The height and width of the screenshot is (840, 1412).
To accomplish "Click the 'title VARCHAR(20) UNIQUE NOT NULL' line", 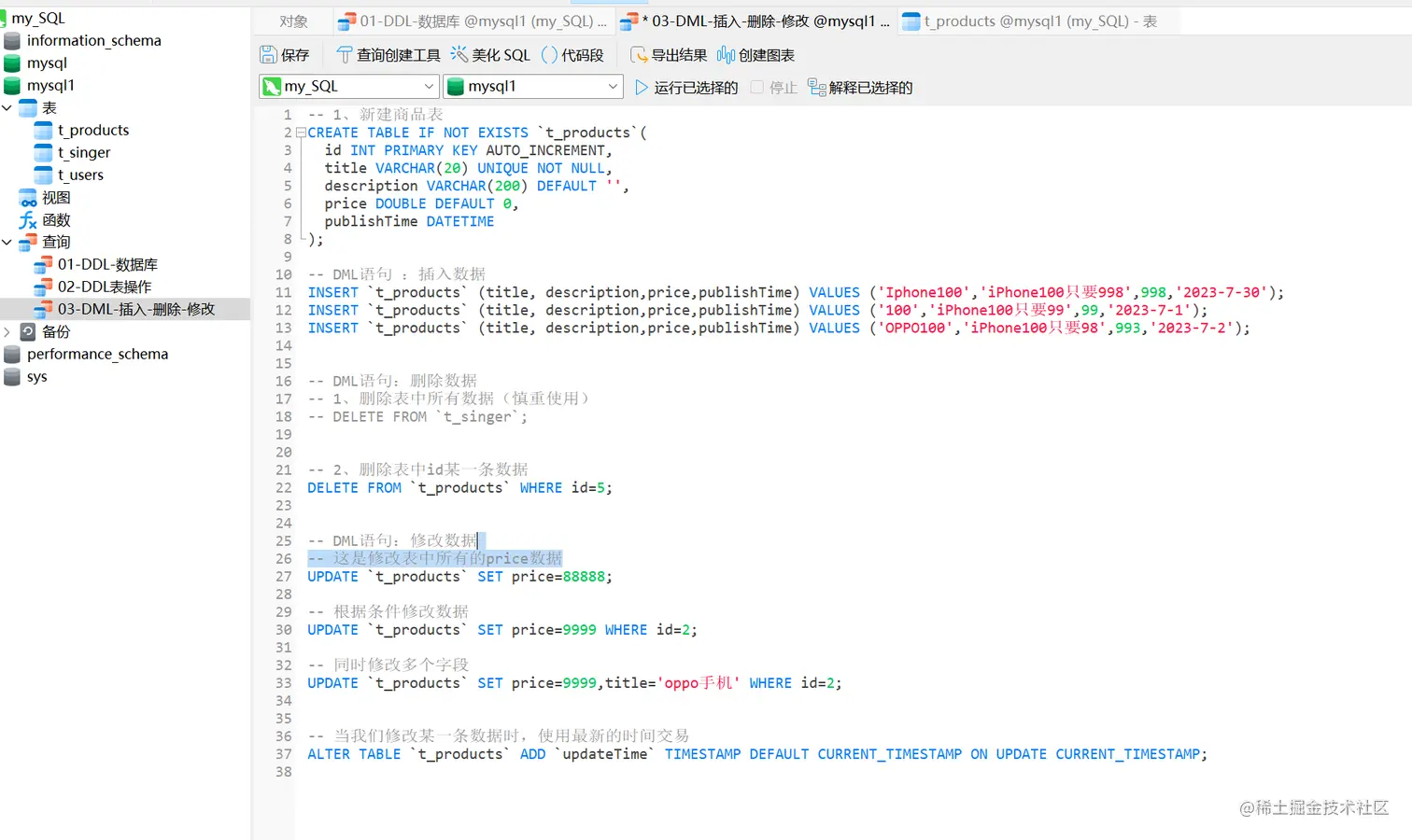I will [468, 168].
